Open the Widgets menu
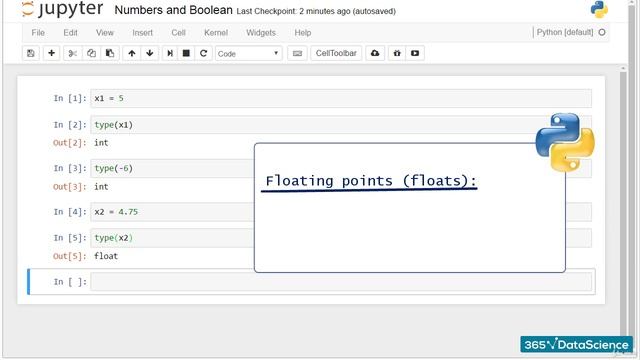 (261, 33)
